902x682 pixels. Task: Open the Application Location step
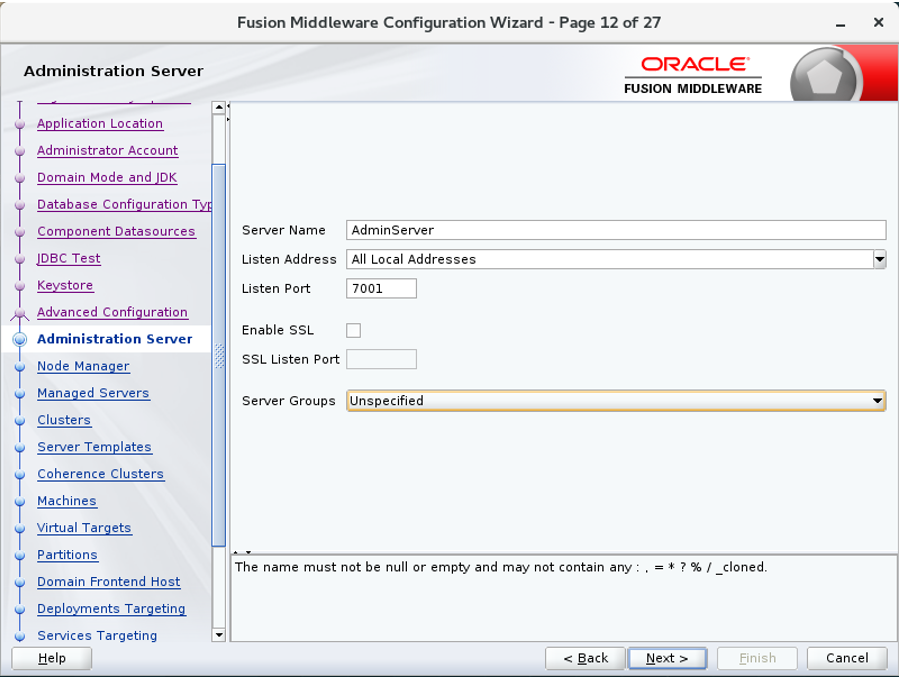click(100, 124)
